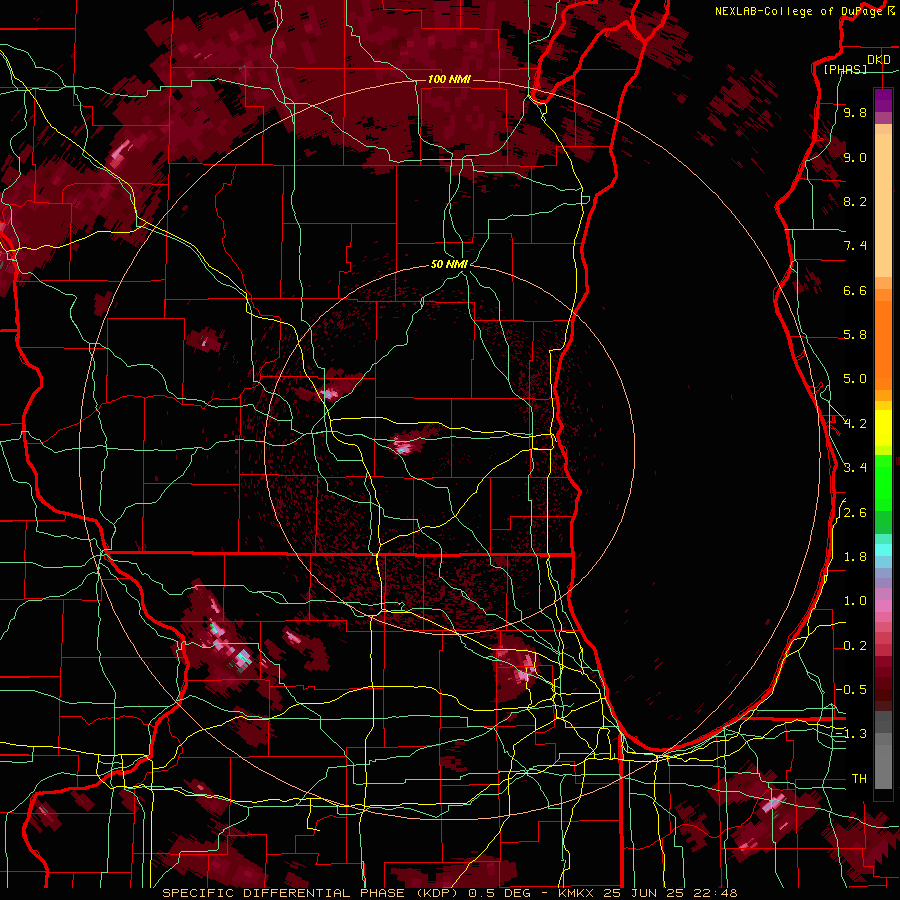The width and height of the screenshot is (900, 900).
Task: Pick the bright green color bar segment
Action: coord(883,482)
